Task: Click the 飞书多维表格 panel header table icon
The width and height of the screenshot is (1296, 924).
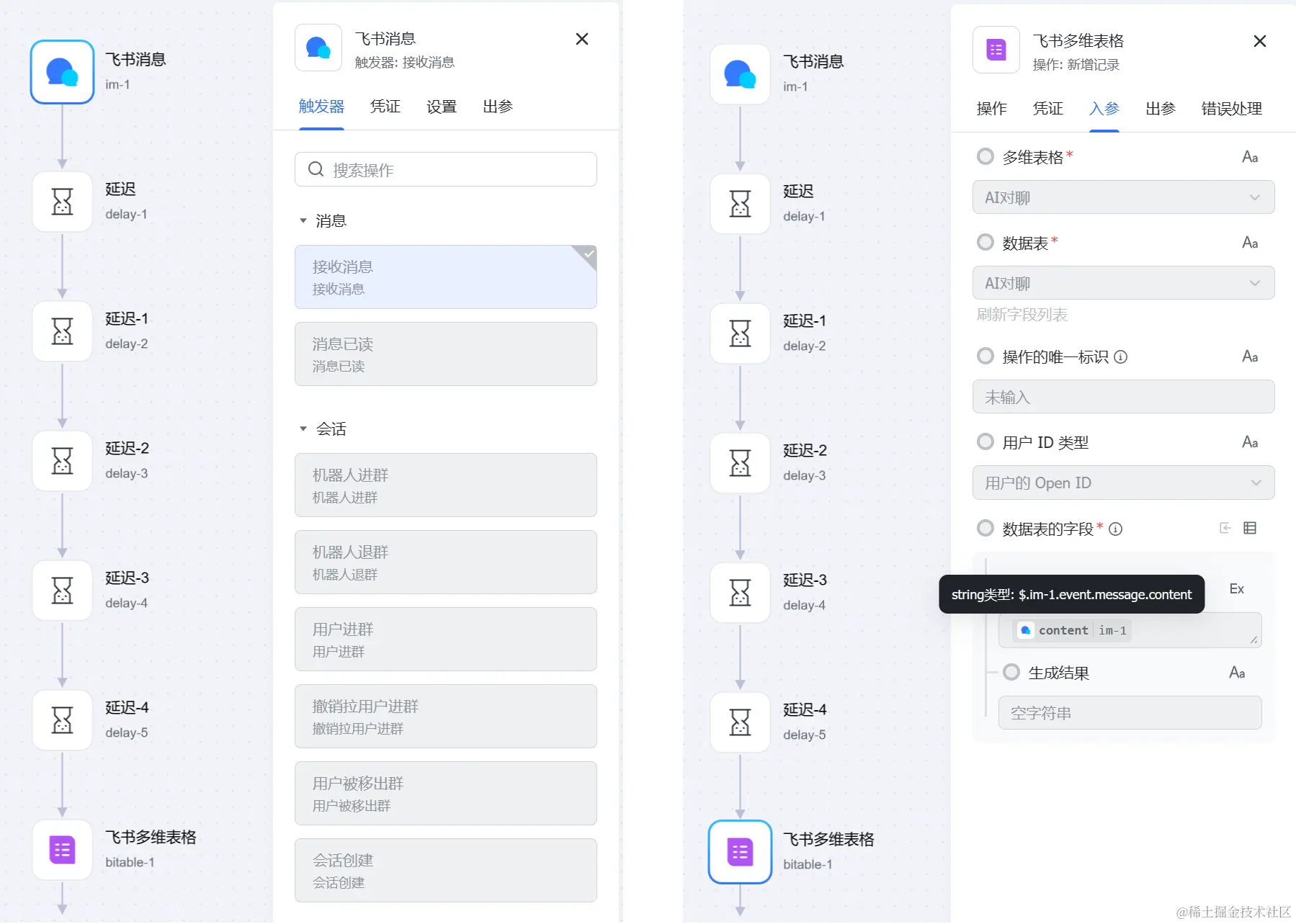Action: 996,50
